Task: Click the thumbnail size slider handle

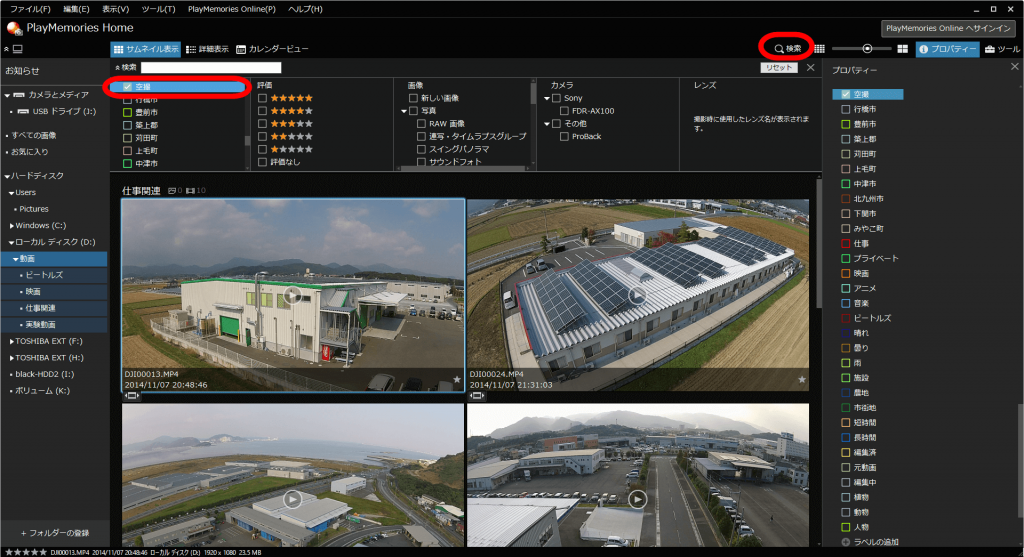Action: (x=867, y=49)
